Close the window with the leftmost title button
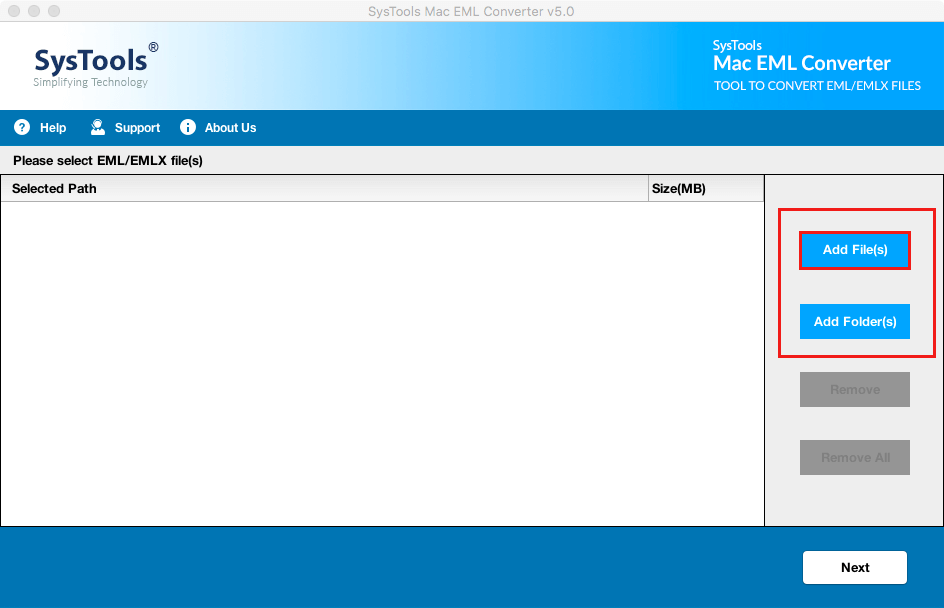Image resolution: width=944 pixels, height=608 pixels. 13,11
